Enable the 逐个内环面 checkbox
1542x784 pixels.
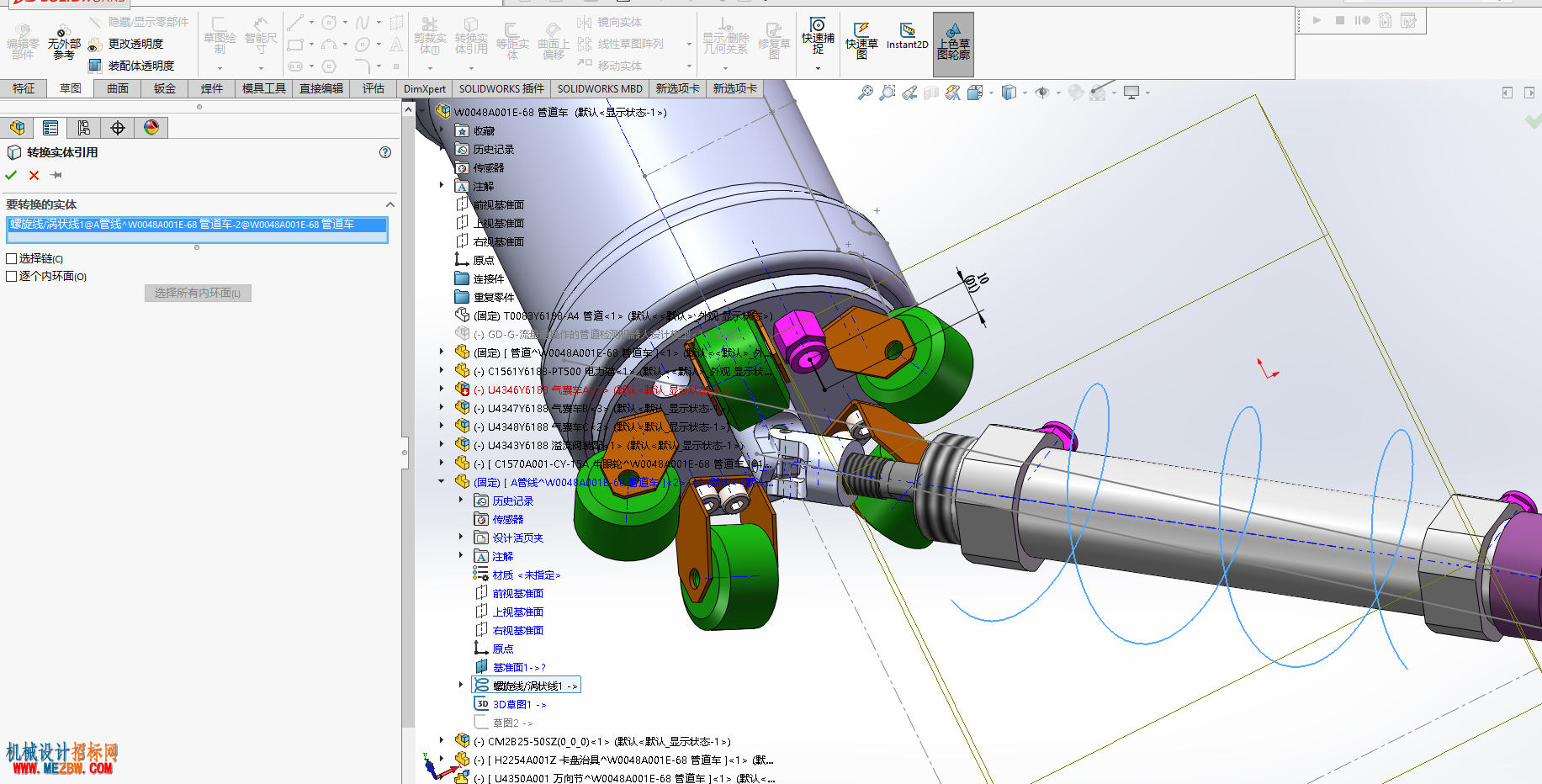(x=12, y=276)
